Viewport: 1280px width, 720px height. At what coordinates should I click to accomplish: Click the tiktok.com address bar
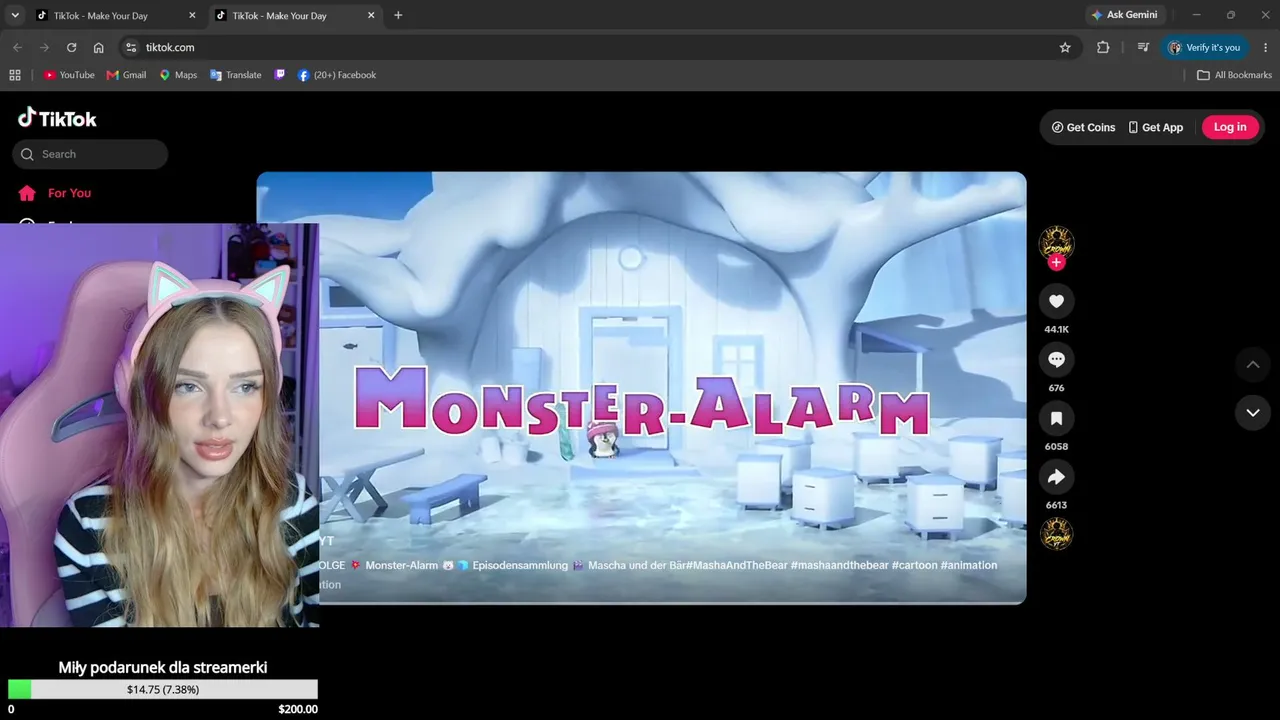600,47
